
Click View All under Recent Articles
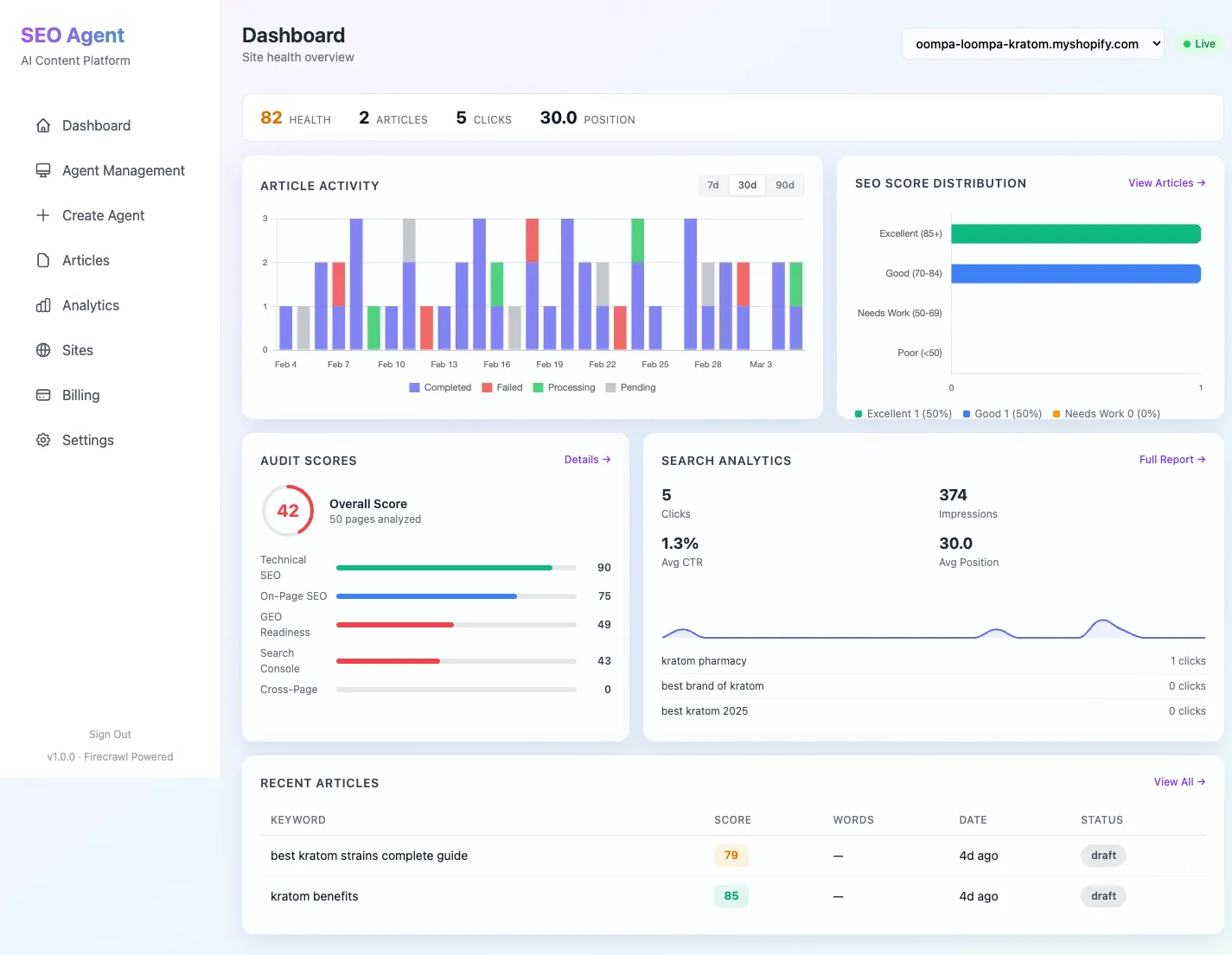pyautogui.click(x=1179, y=781)
